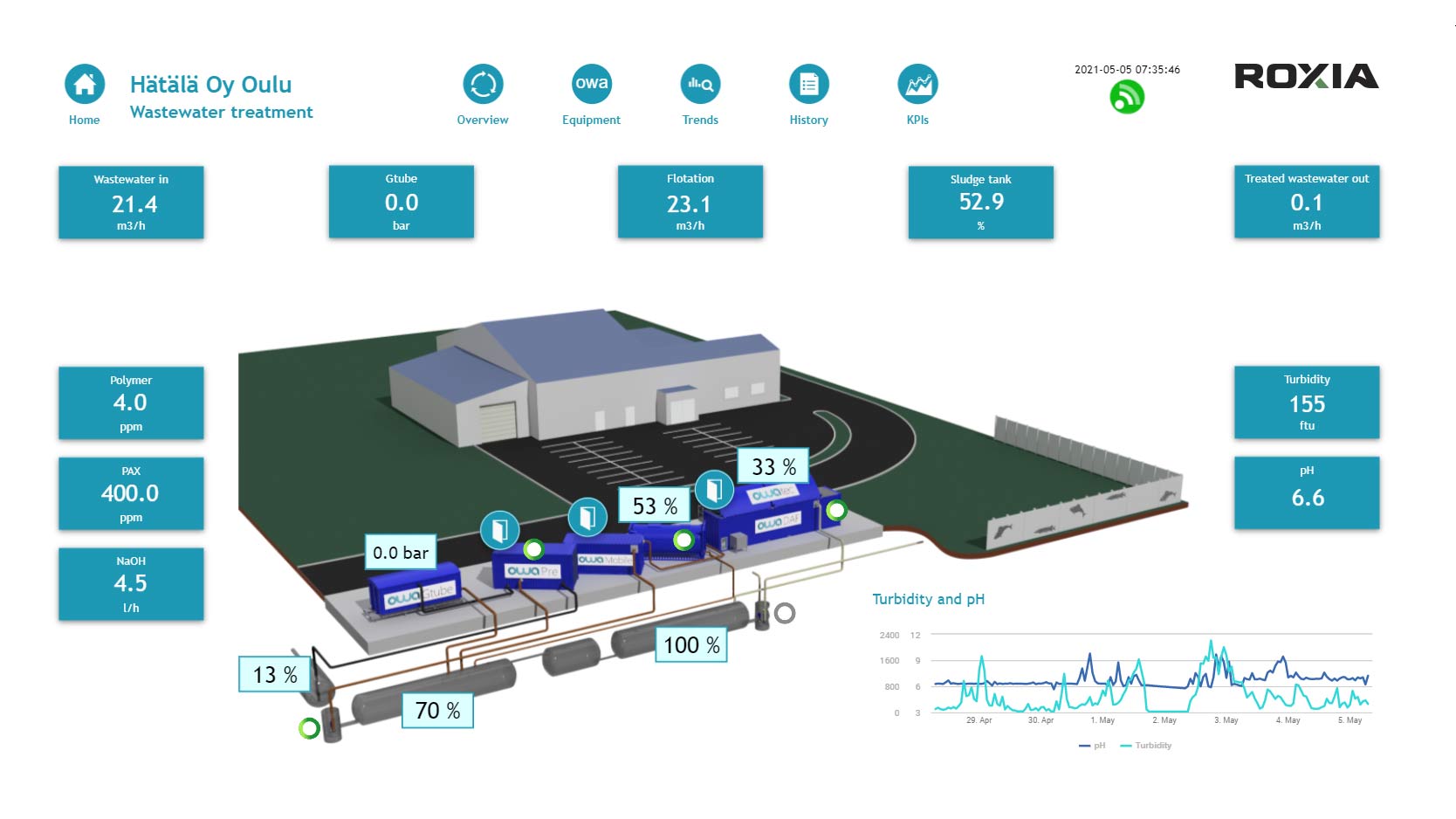Select the NaOH 4.5 l/h tile

click(x=131, y=584)
